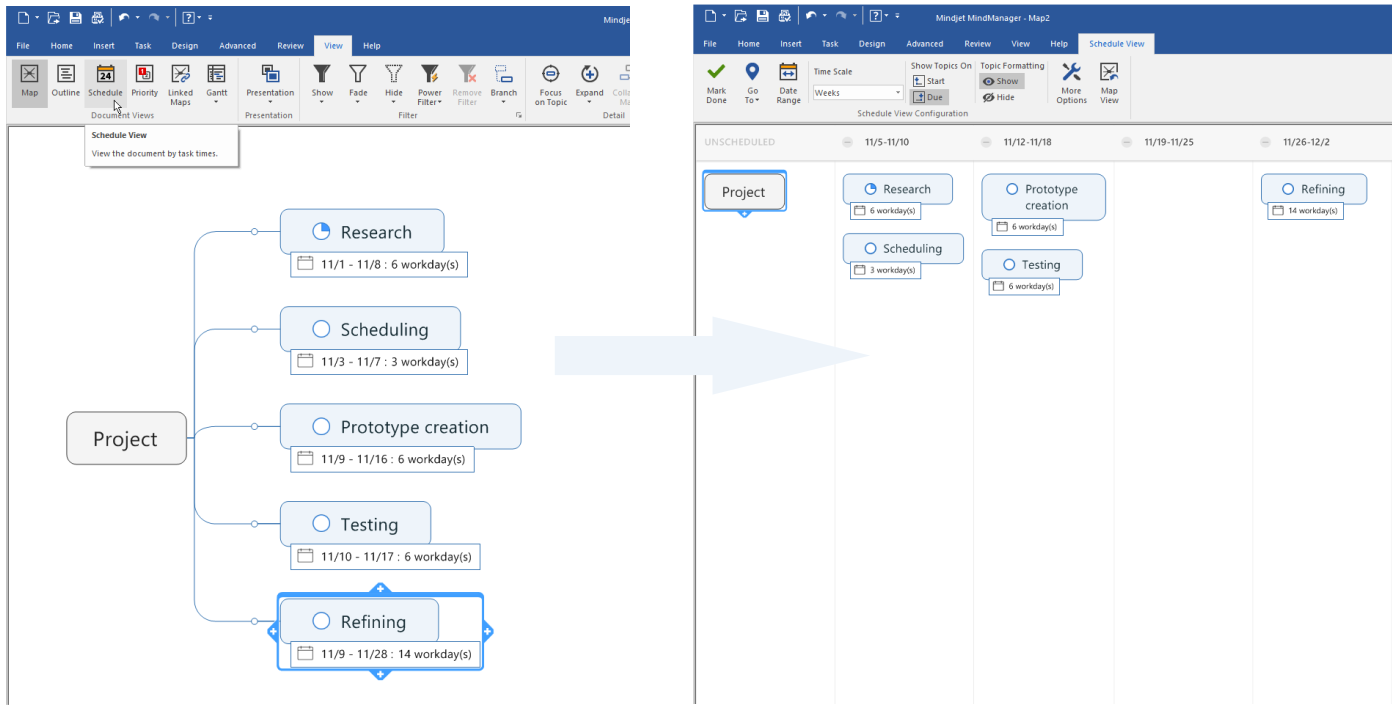The image size is (1392, 705).
Task: Toggle progress circle on Refining schedule card
Action: coord(1288,189)
